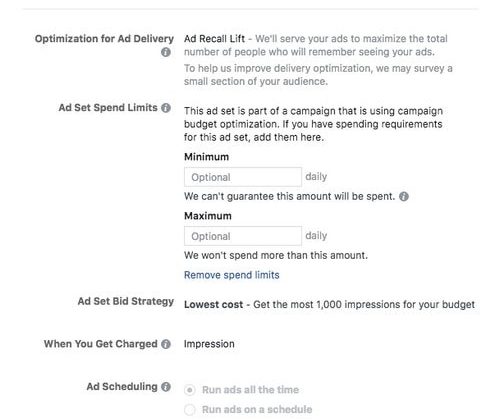The image size is (500, 420).
Task: Click the info icon next to Ad Scheduling
Action: (166, 387)
